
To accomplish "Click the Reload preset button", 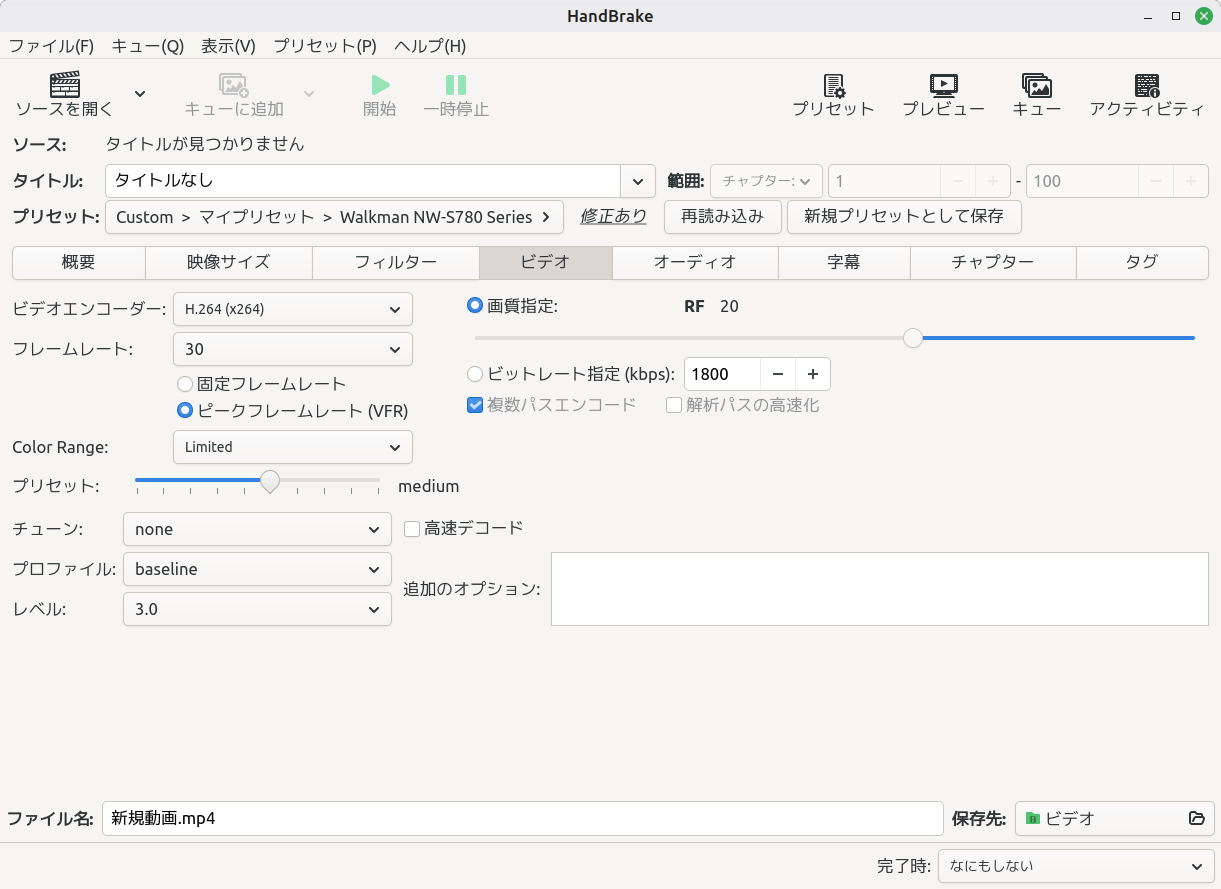I will coord(722,216).
